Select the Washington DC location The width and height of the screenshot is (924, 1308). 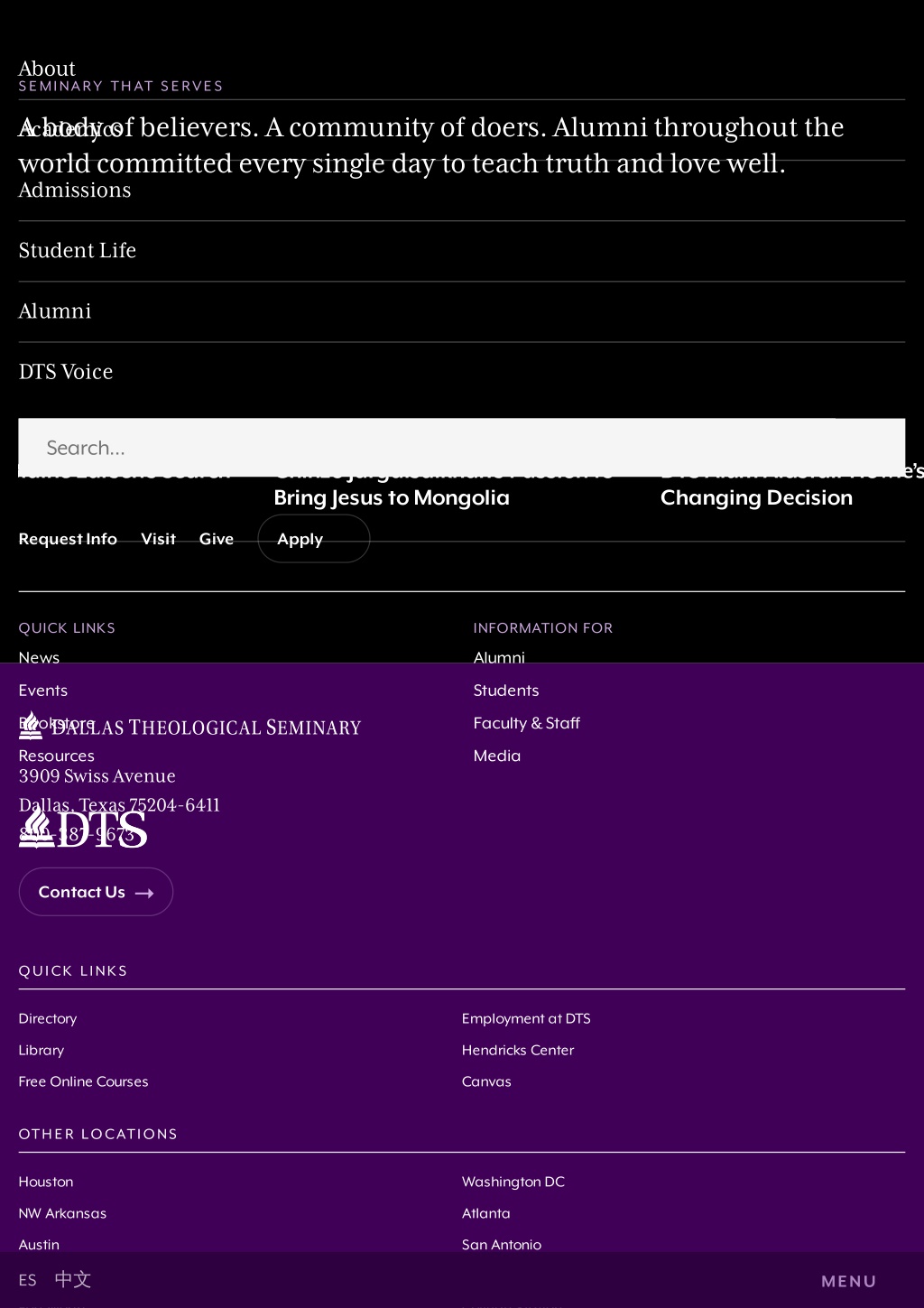click(x=513, y=1182)
